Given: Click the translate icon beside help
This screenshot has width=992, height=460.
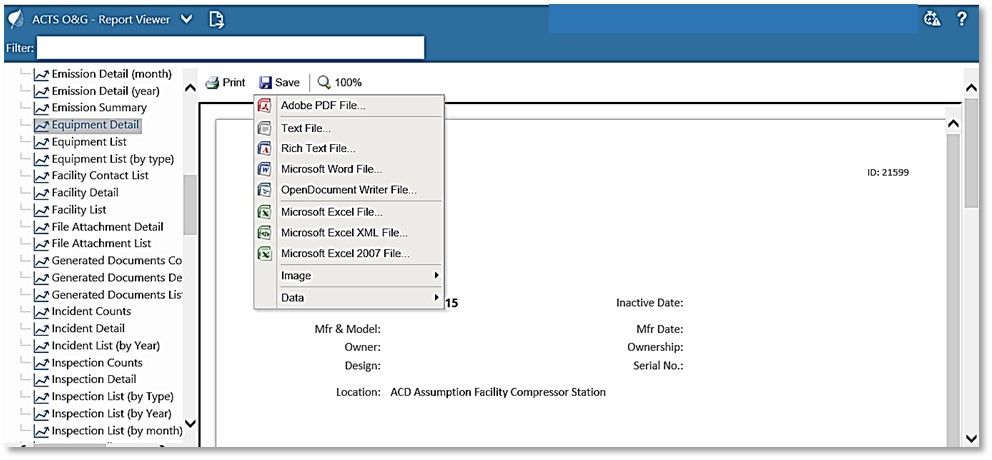Looking at the screenshot, I should (933, 19).
